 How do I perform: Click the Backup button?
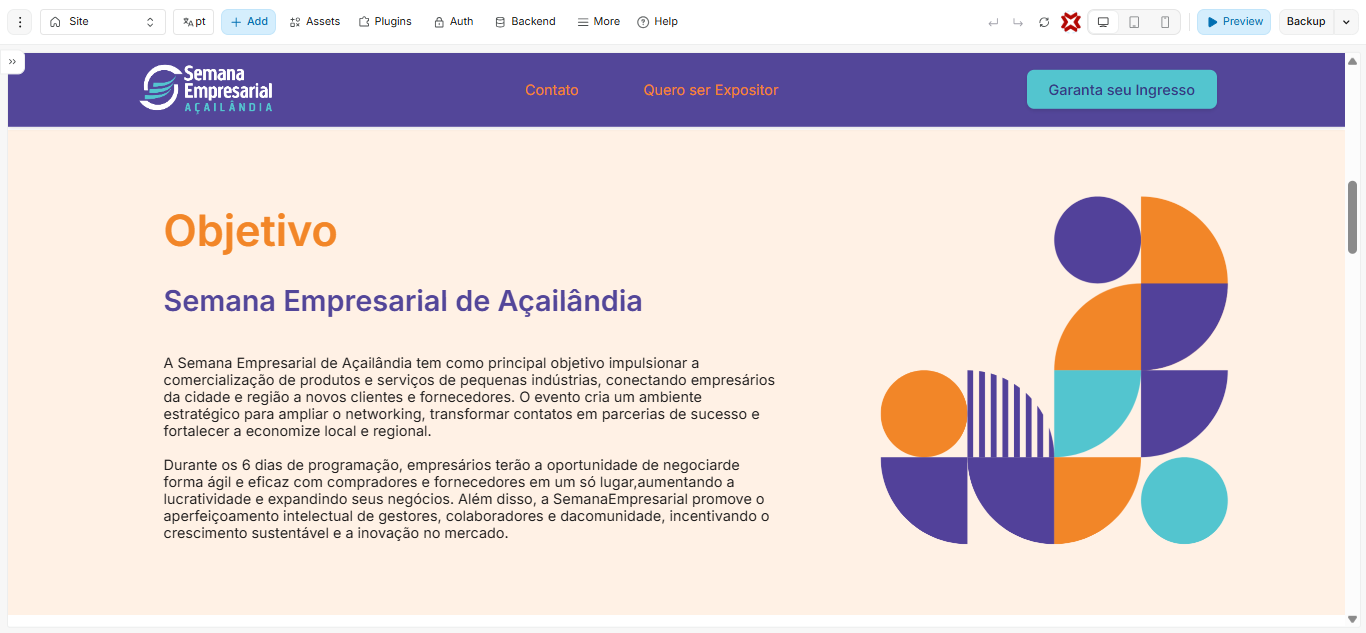click(1306, 22)
